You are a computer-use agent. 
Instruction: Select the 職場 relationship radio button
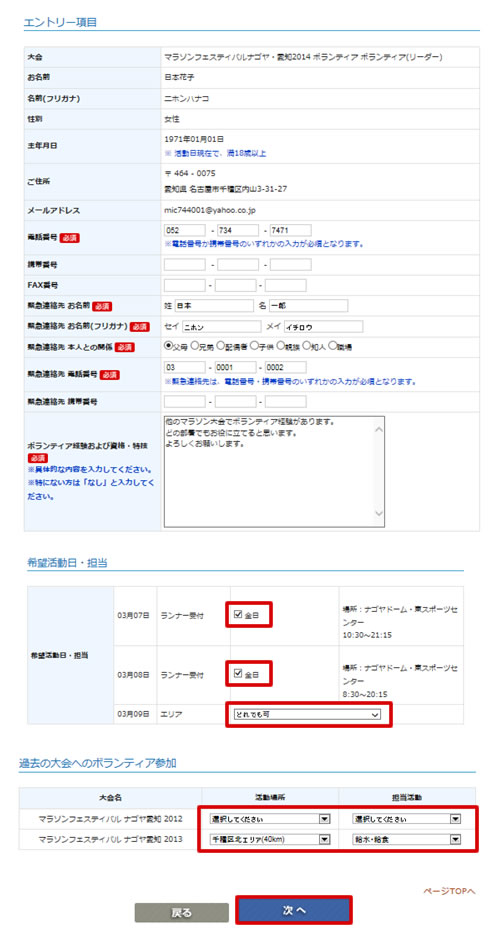[x=332, y=346]
